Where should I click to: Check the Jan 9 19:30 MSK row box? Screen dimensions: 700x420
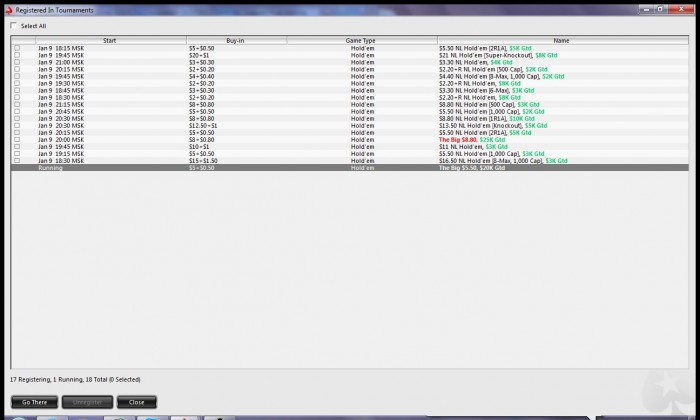17,83
